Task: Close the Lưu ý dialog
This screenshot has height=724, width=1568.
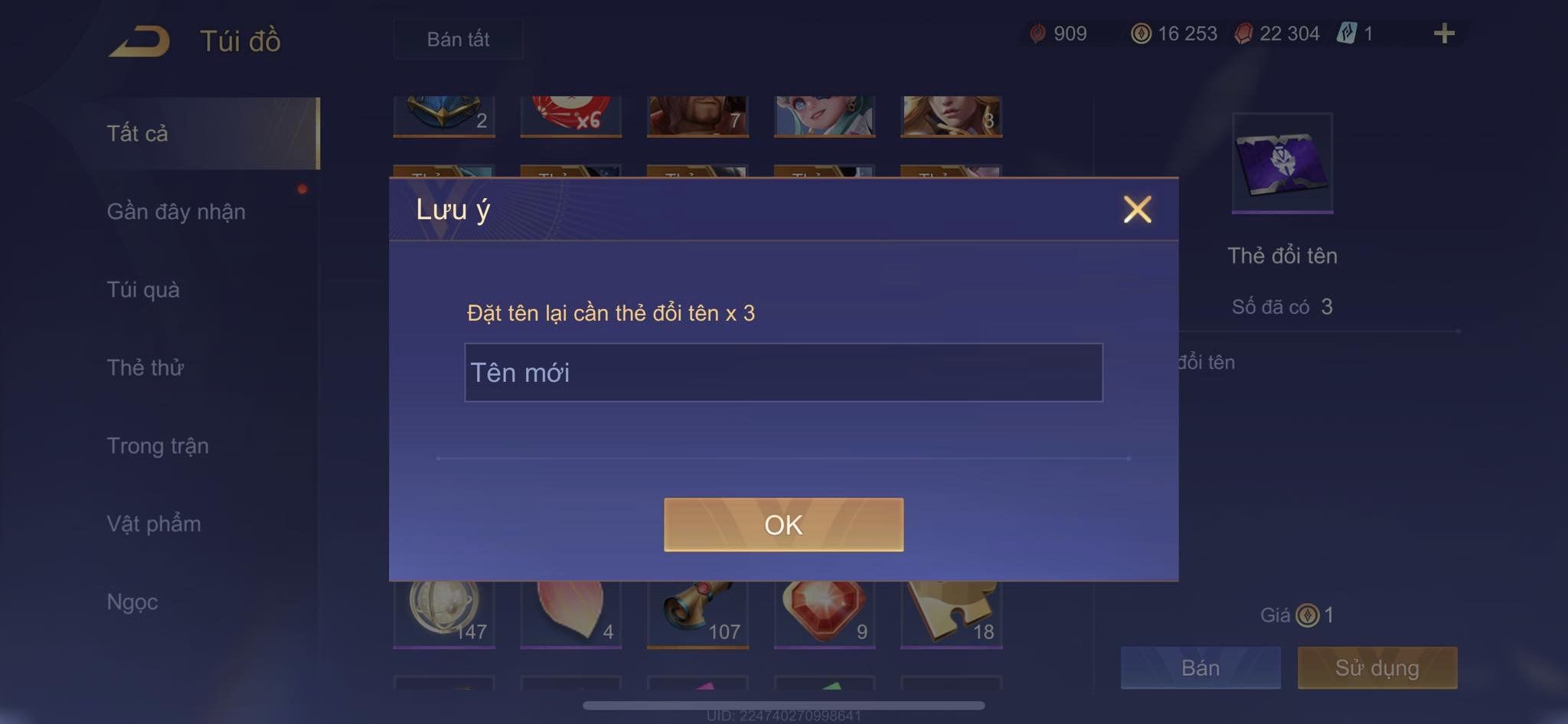Action: click(x=1137, y=209)
